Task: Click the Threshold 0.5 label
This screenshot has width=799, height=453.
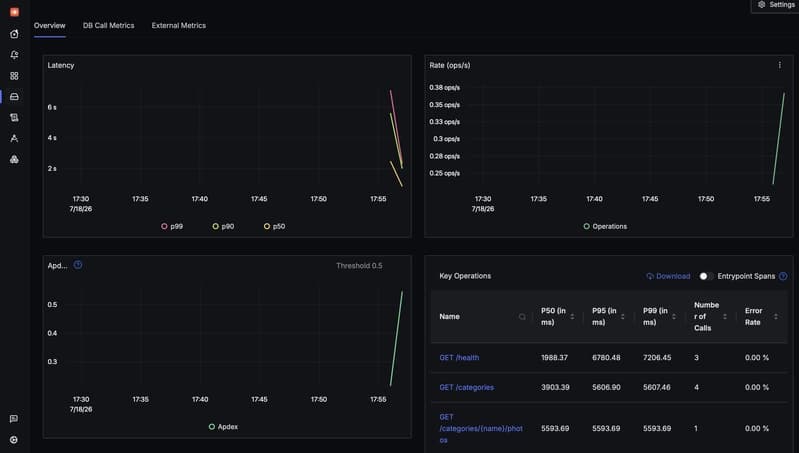Action: 359,265
